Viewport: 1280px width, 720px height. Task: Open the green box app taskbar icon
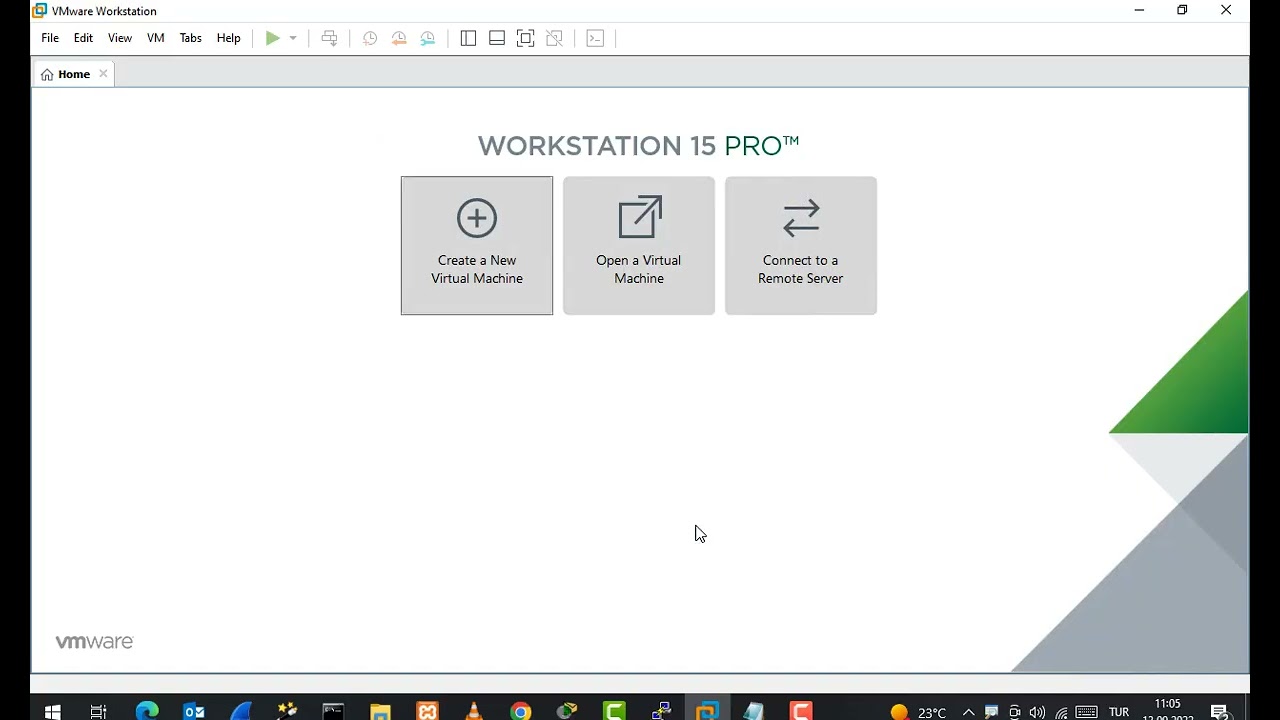567,711
